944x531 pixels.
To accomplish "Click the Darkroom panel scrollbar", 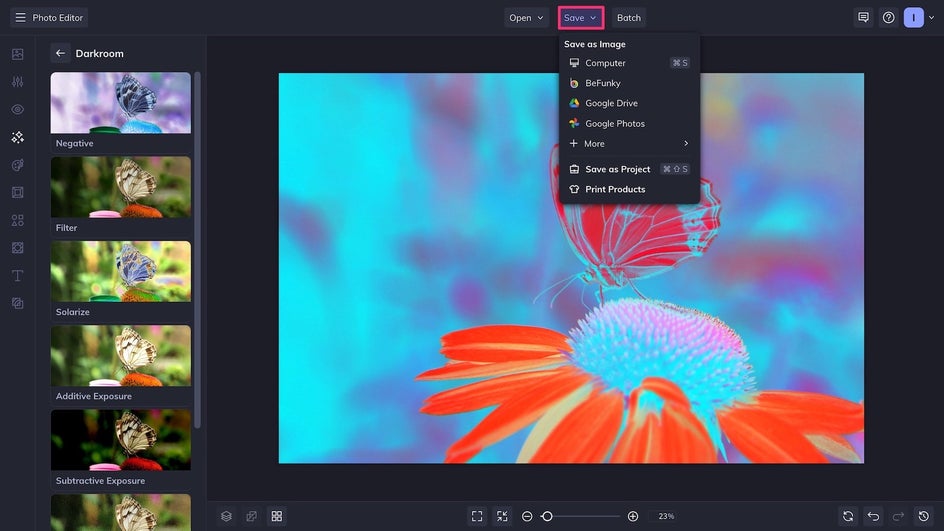I will pyautogui.click(x=197, y=250).
